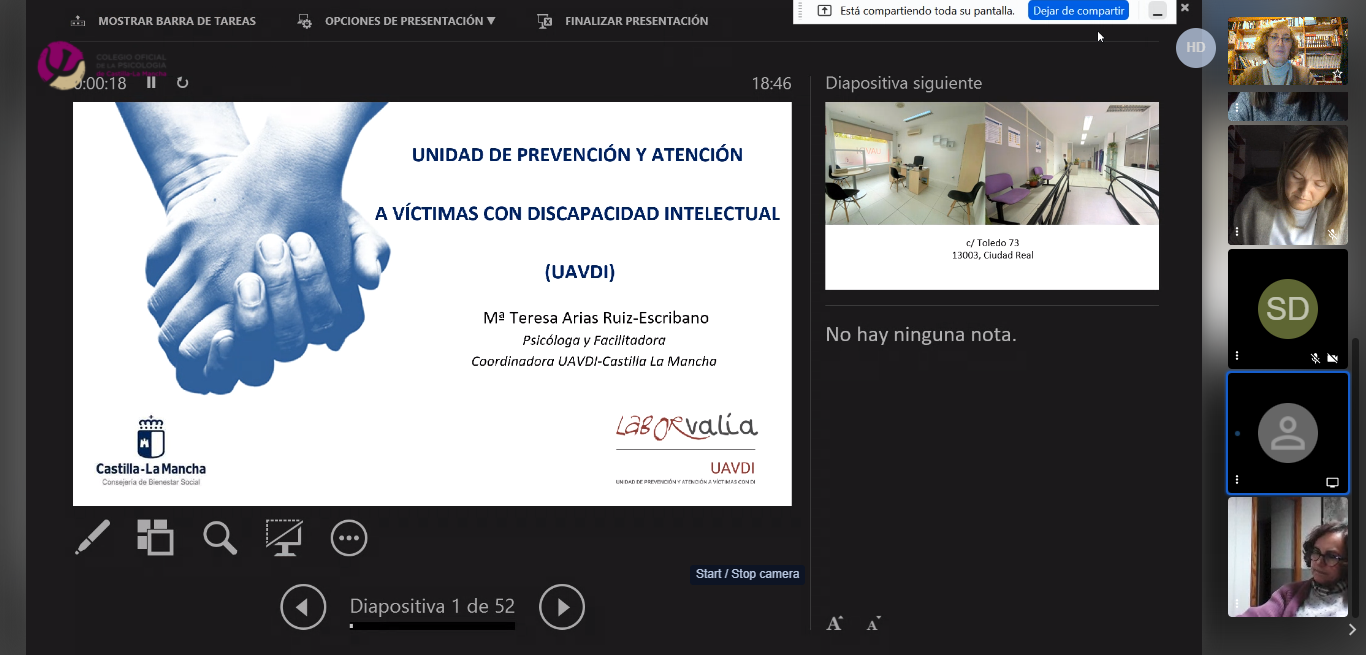Select the pen and laser pointer tool
This screenshot has height=655, width=1366.
[93, 538]
